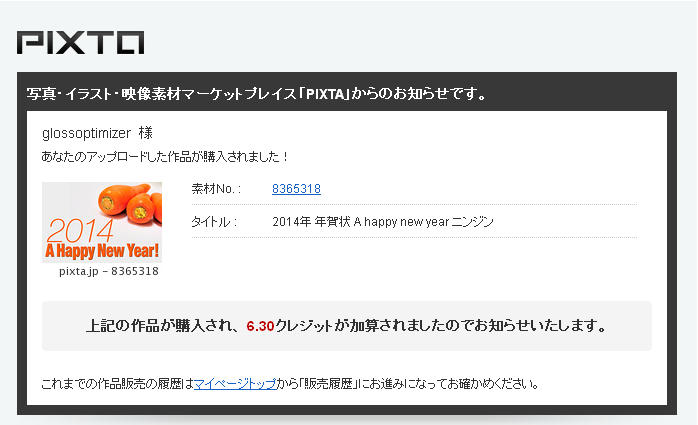The image size is (698, 425).
Task: Click the あなたのアップロードした作品が購入されました message
Action: [165, 157]
